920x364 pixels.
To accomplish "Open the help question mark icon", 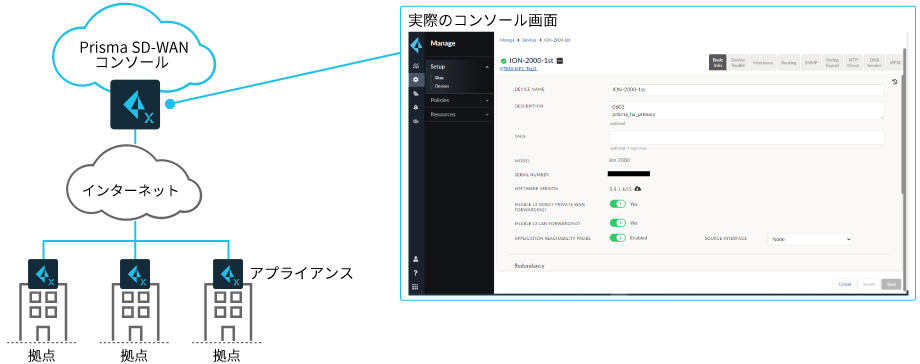I will click(x=416, y=273).
